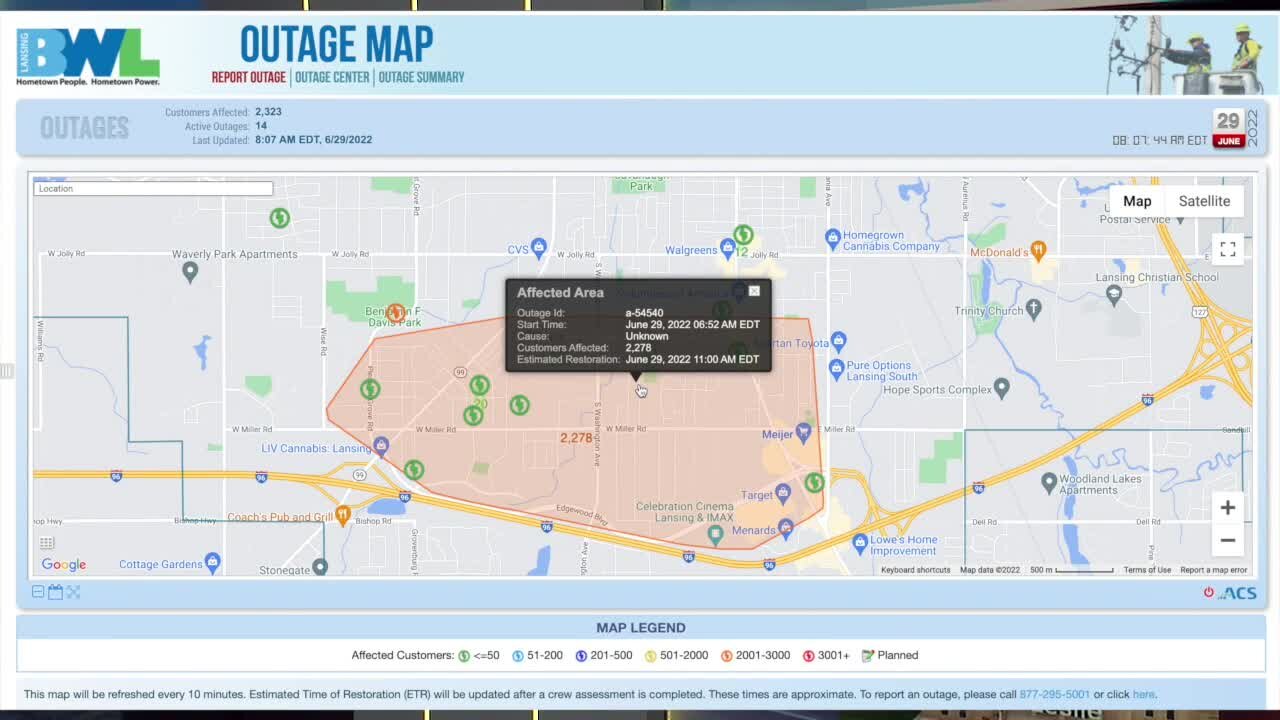Image resolution: width=1280 pixels, height=720 pixels.
Task: Close the Affected Area popup
Action: (754, 291)
